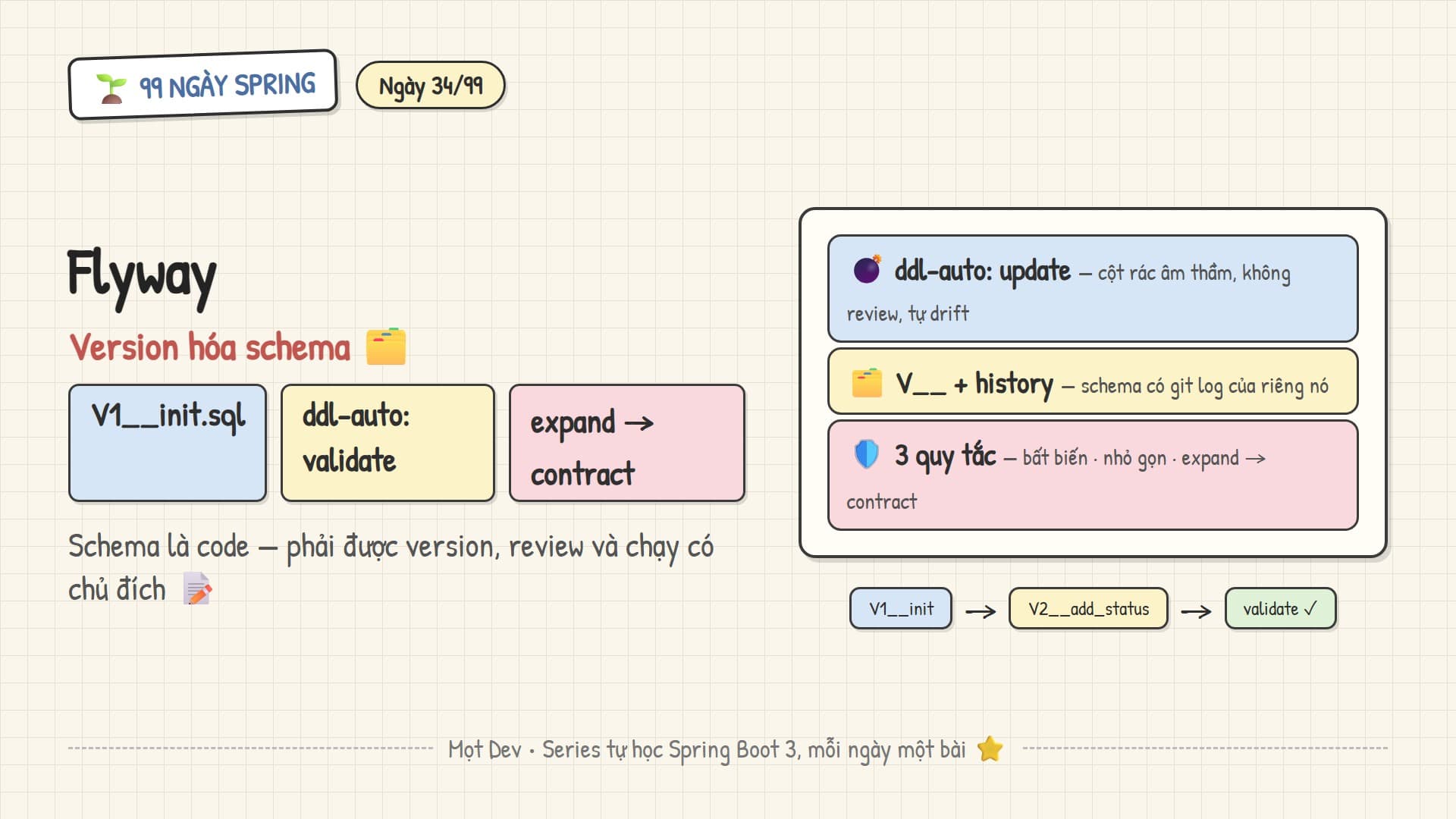Click the text "bất biến · nhỏ gọn"

click(1094, 458)
